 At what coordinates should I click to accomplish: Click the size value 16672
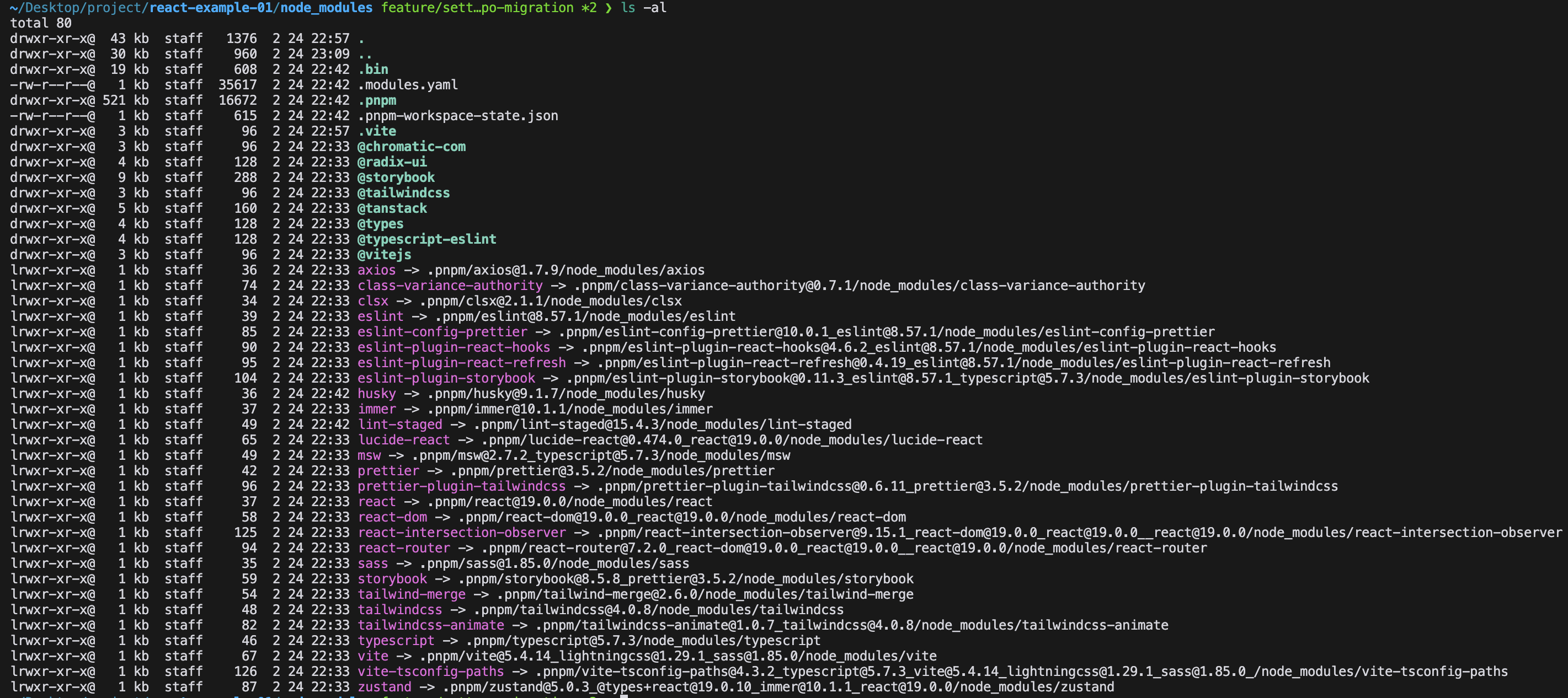[237, 100]
